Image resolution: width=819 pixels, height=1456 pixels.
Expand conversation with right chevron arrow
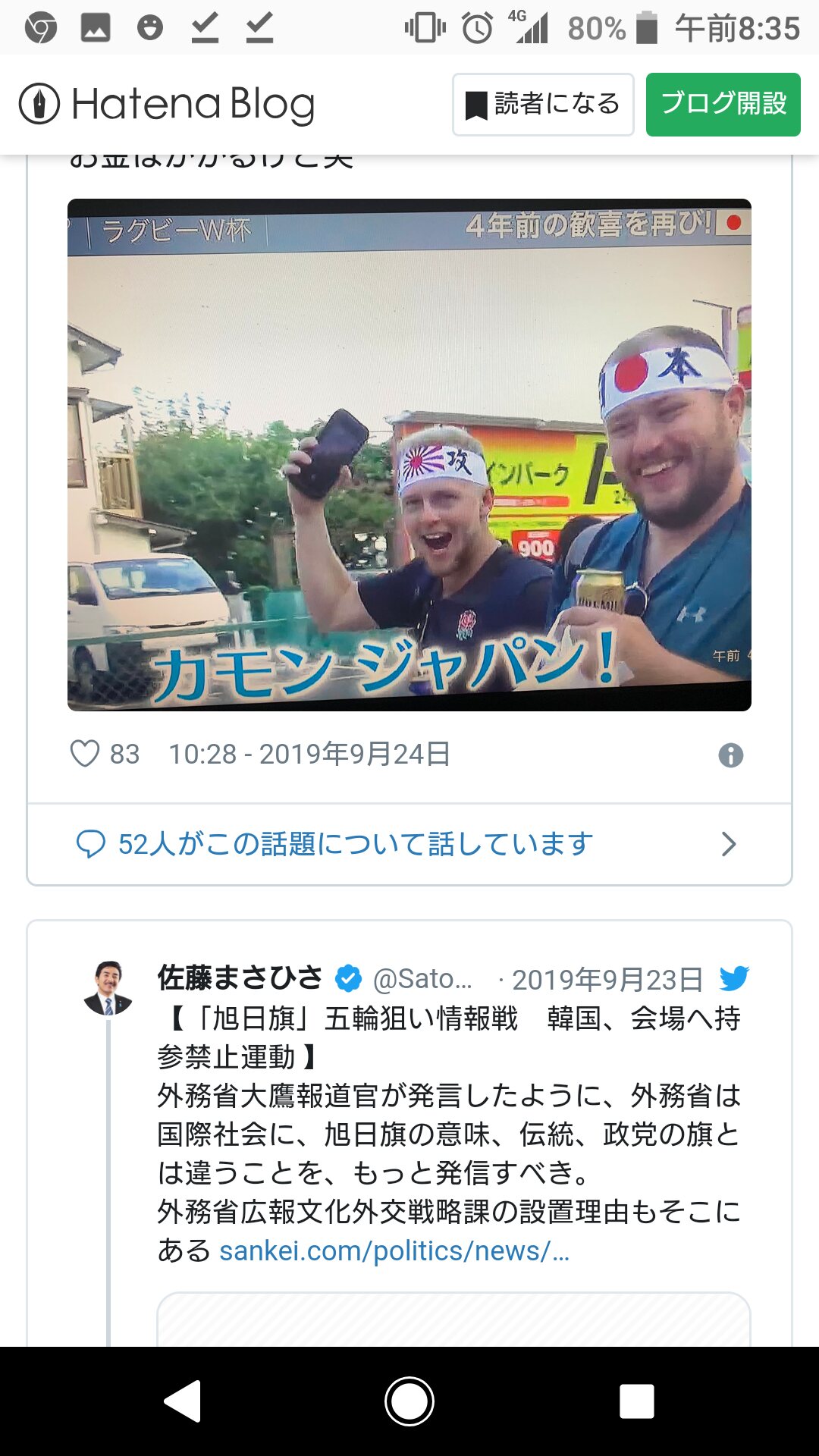(729, 844)
